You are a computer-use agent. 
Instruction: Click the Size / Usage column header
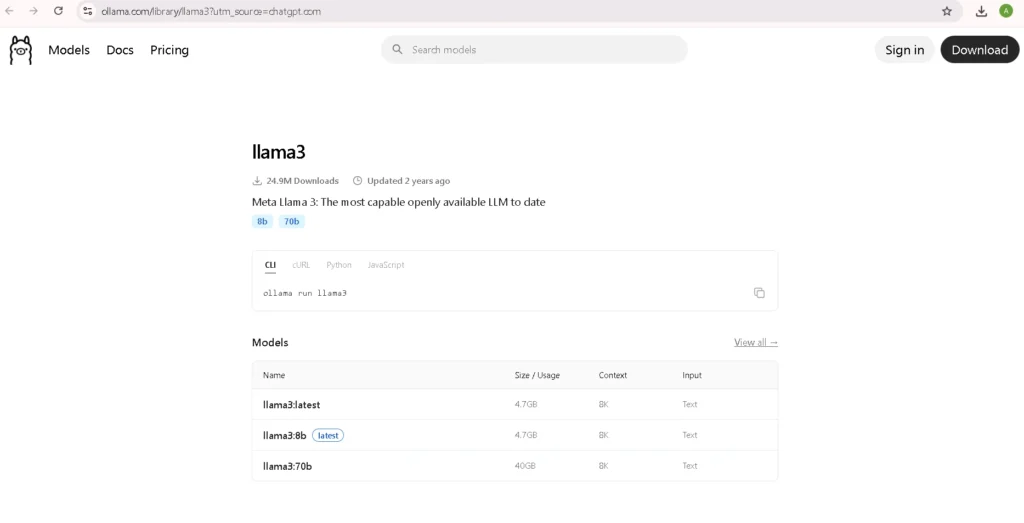click(537, 375)
